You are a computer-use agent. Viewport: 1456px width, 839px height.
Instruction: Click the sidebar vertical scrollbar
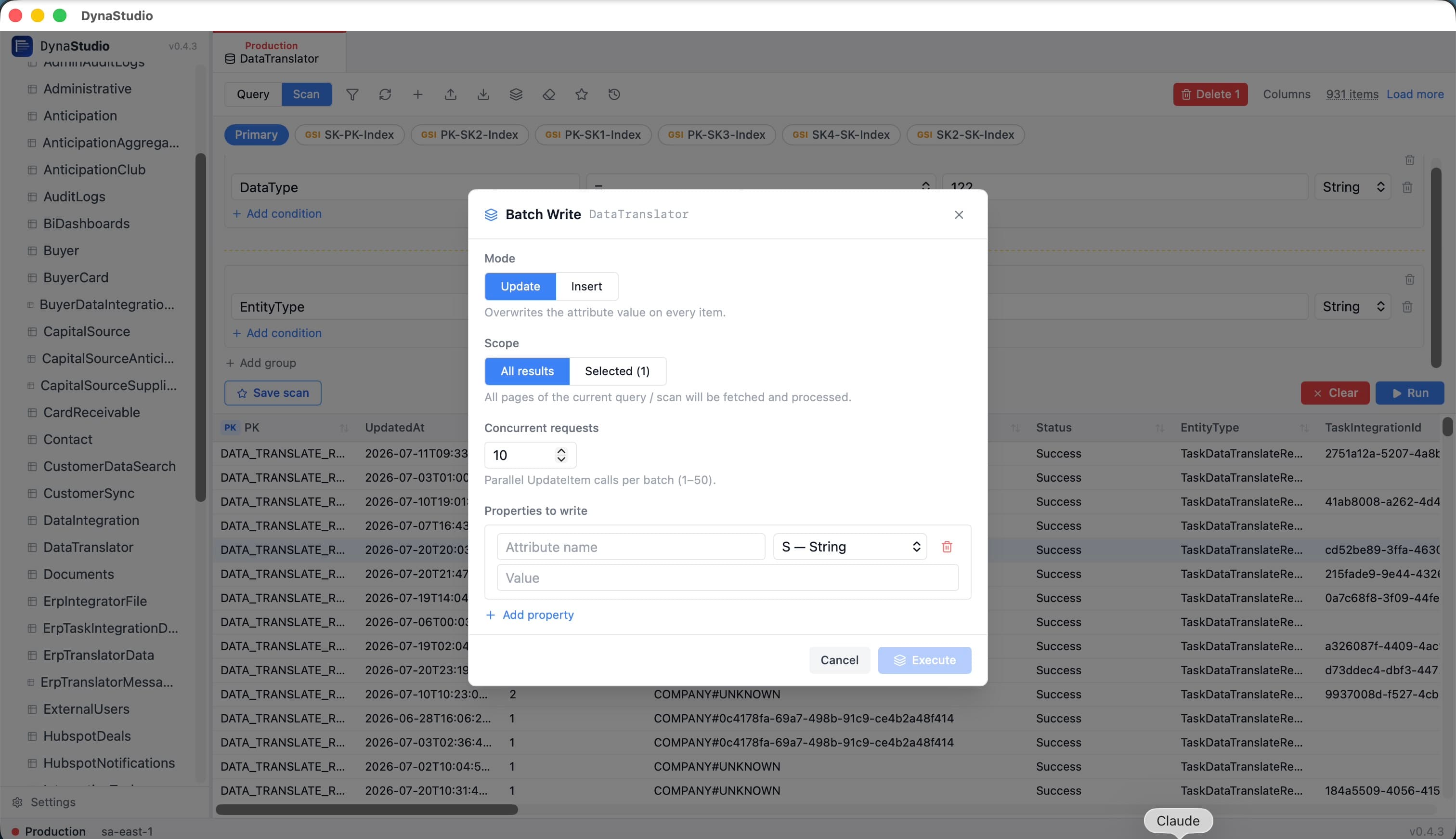click(200, 328)
